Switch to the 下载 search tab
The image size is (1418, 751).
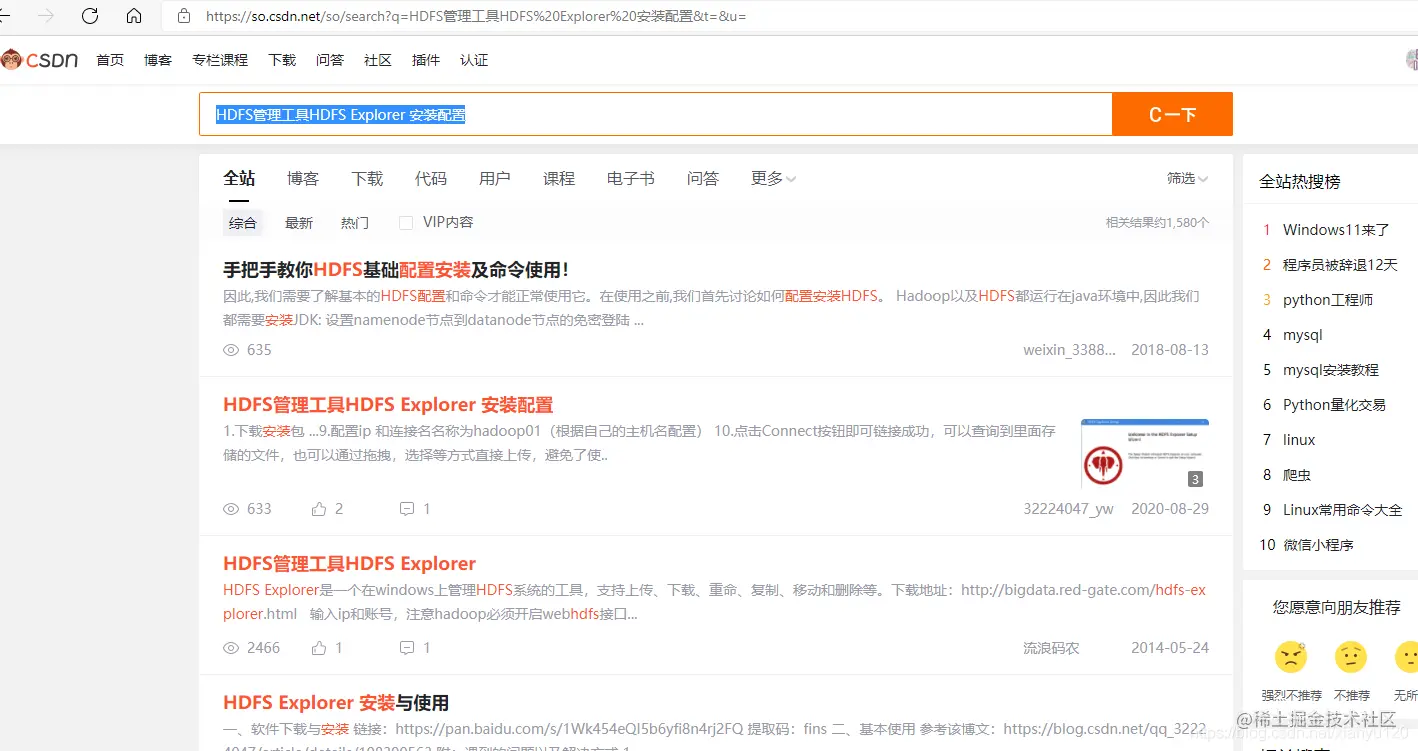point(367,179)
